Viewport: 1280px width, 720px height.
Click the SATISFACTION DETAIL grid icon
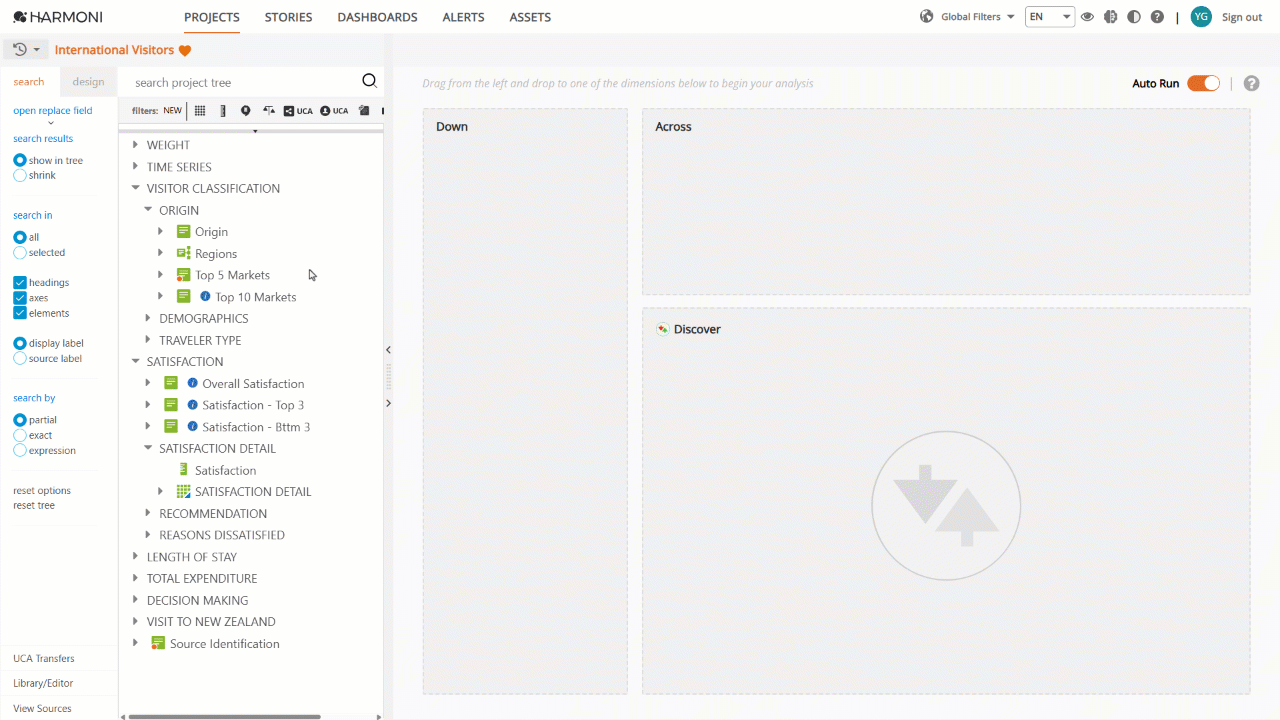183,491
